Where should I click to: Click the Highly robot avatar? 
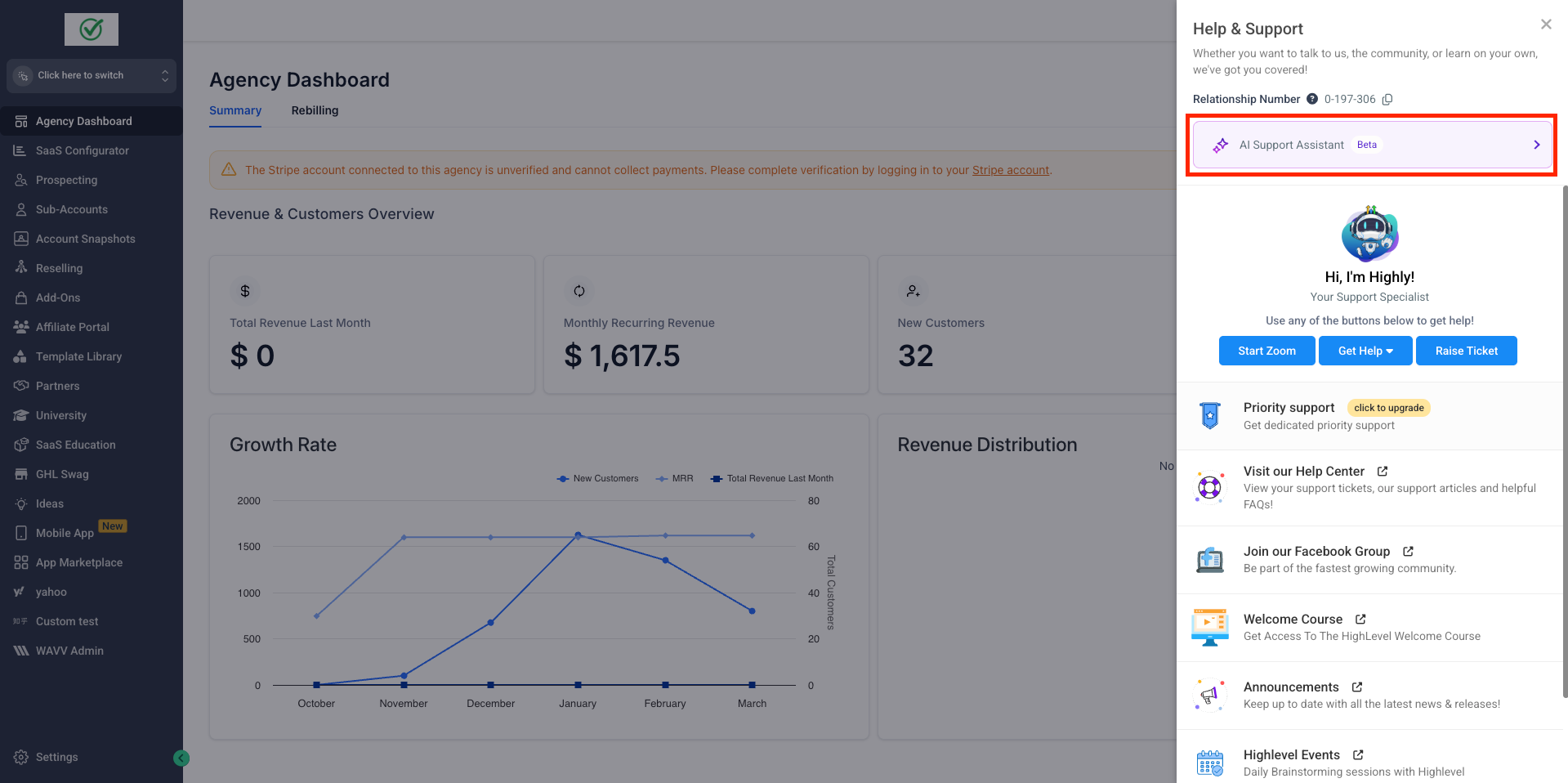pos(1369,235)
